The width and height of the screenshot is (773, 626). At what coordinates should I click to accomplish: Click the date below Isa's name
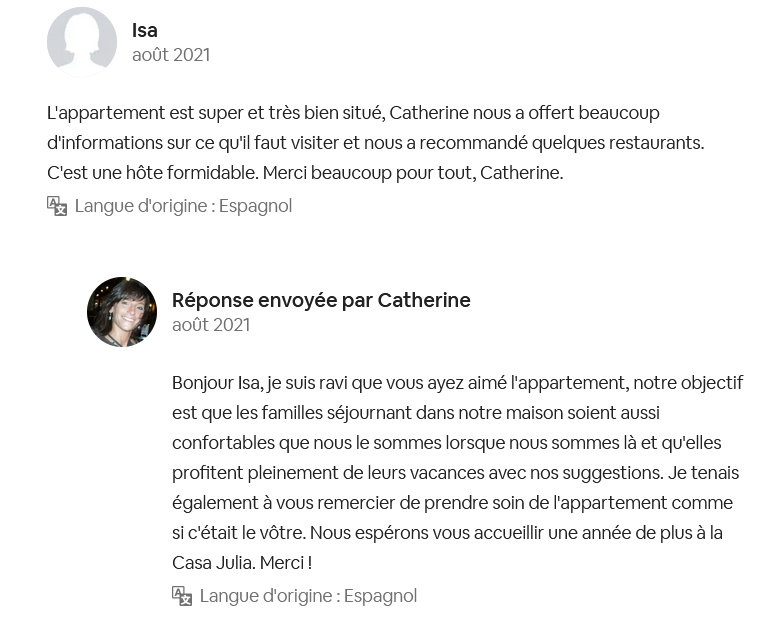(171, 55)
